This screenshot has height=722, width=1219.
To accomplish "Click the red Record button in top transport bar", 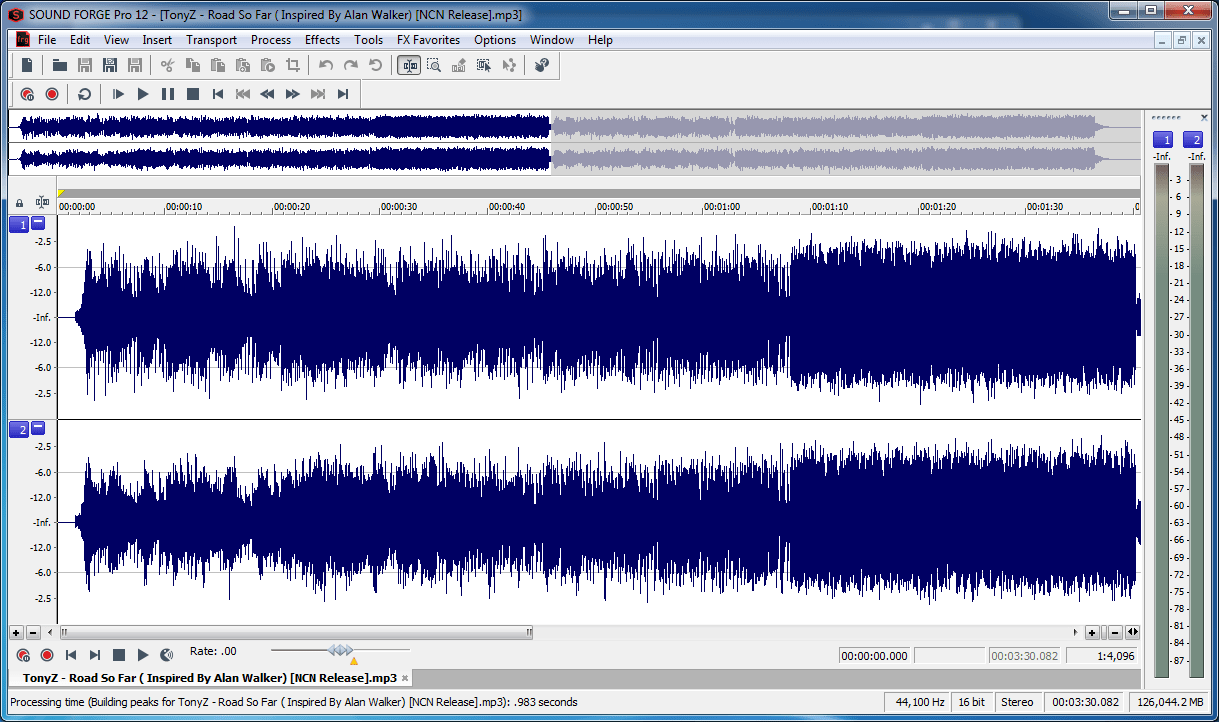I will (52, 94).
